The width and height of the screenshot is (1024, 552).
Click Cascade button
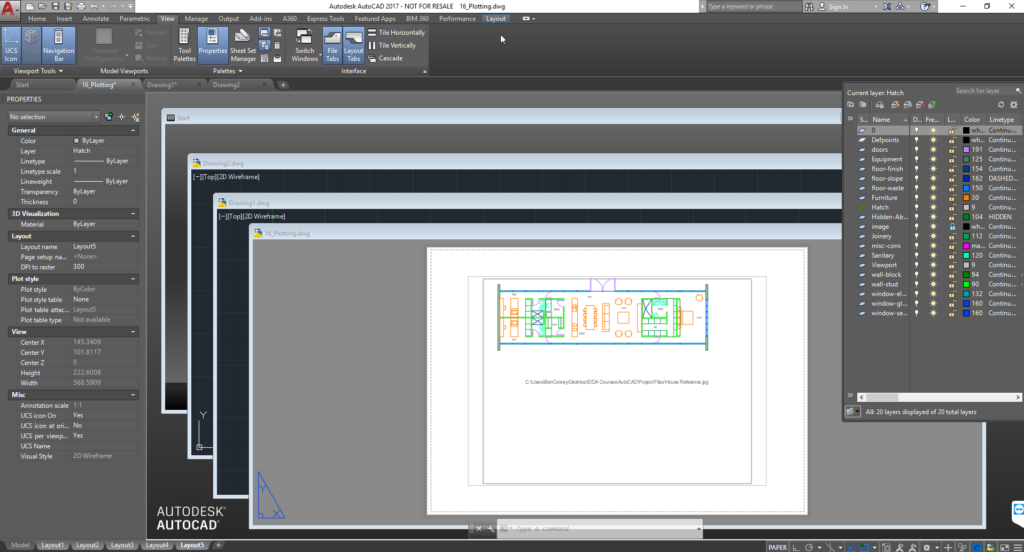click(x=385, y=58)
